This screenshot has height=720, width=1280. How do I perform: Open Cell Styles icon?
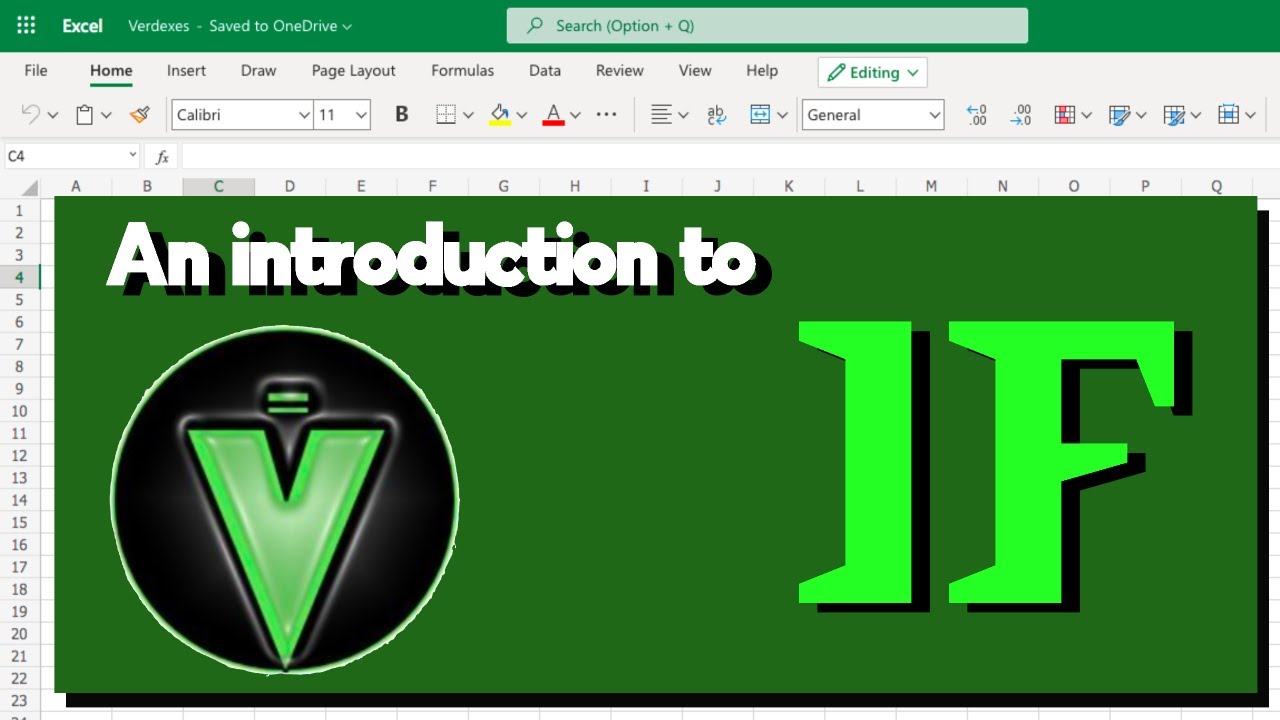tap(1174, 115)
